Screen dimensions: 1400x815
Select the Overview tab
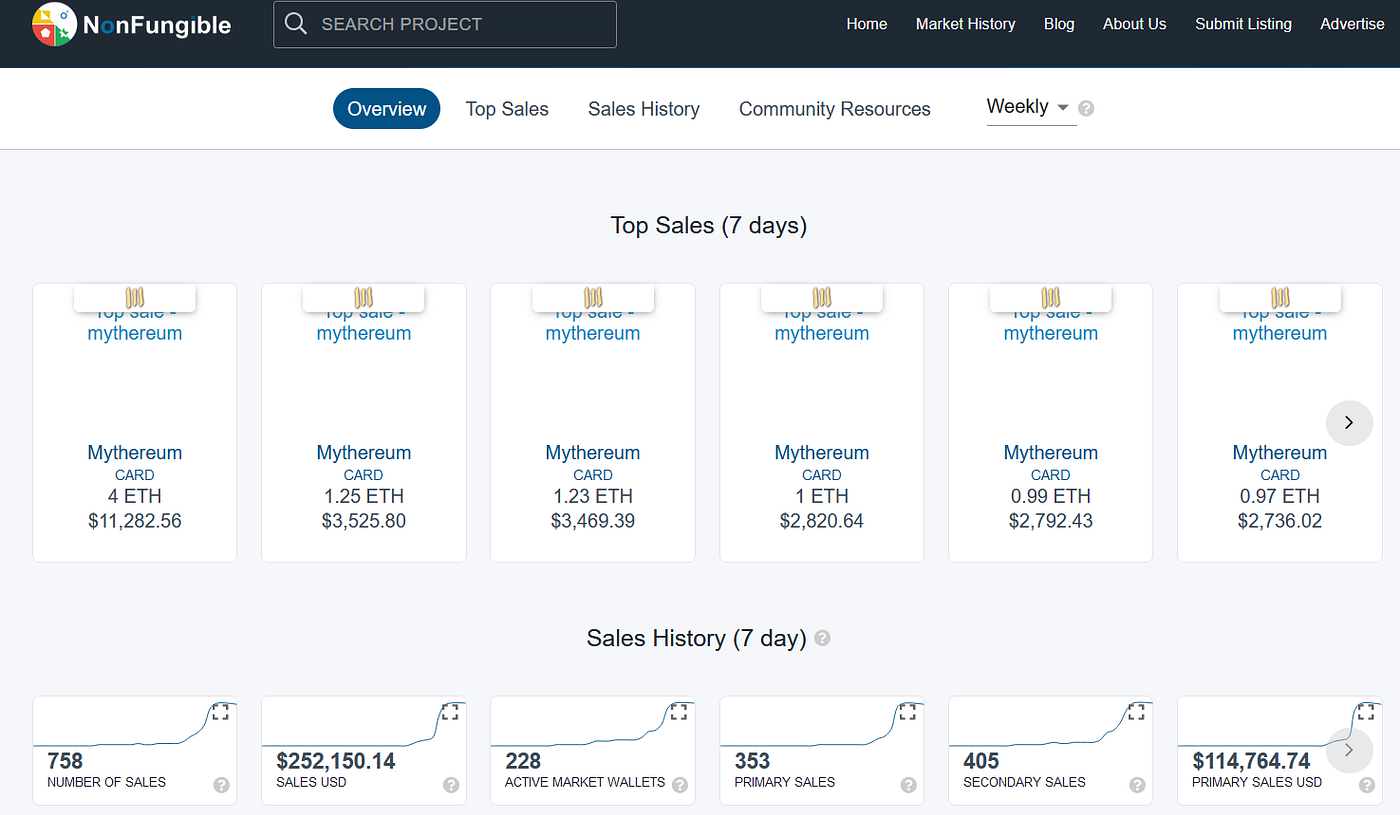tap(387, 109)
